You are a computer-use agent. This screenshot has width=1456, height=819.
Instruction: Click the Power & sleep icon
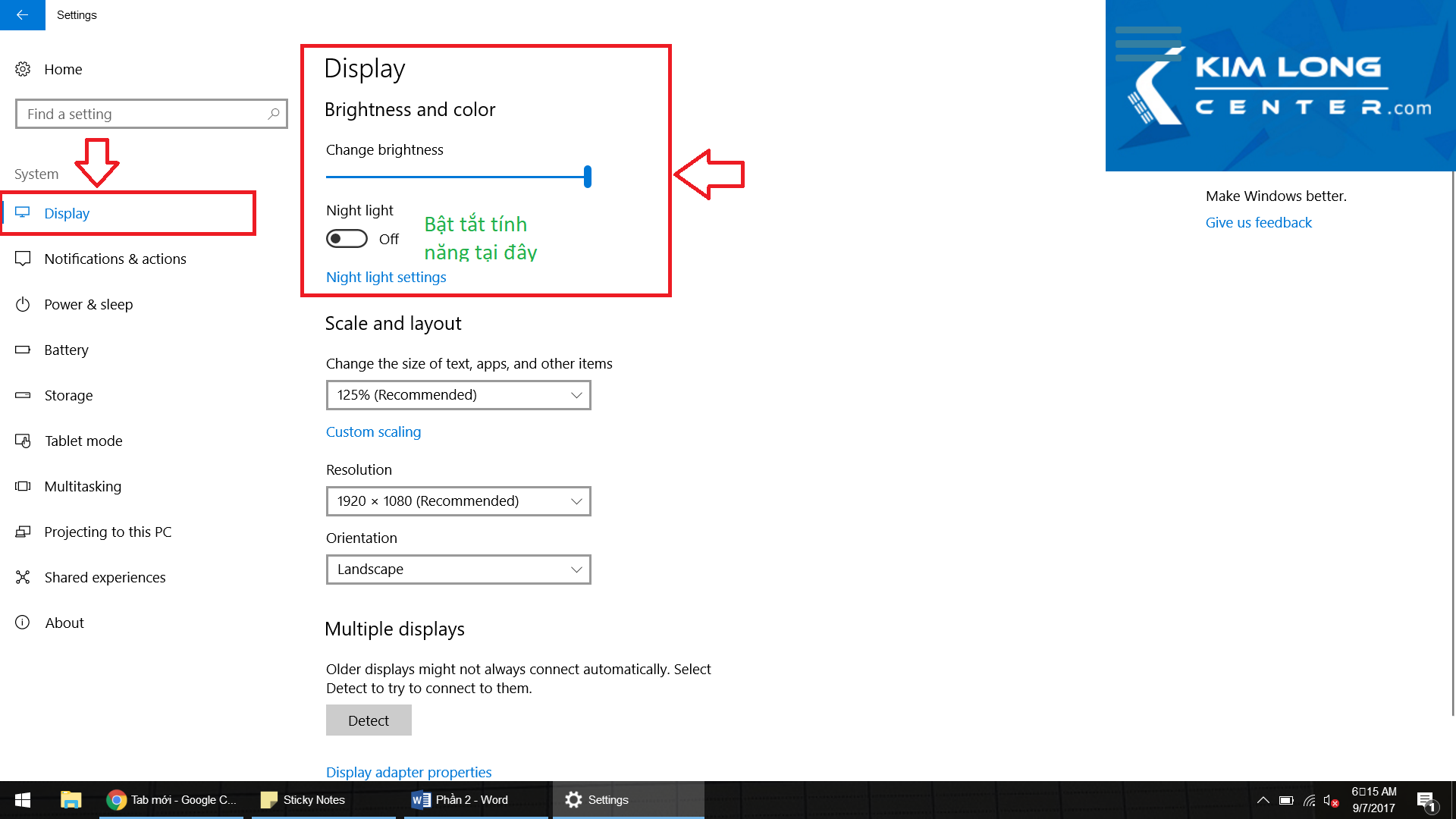coord(23,304)
